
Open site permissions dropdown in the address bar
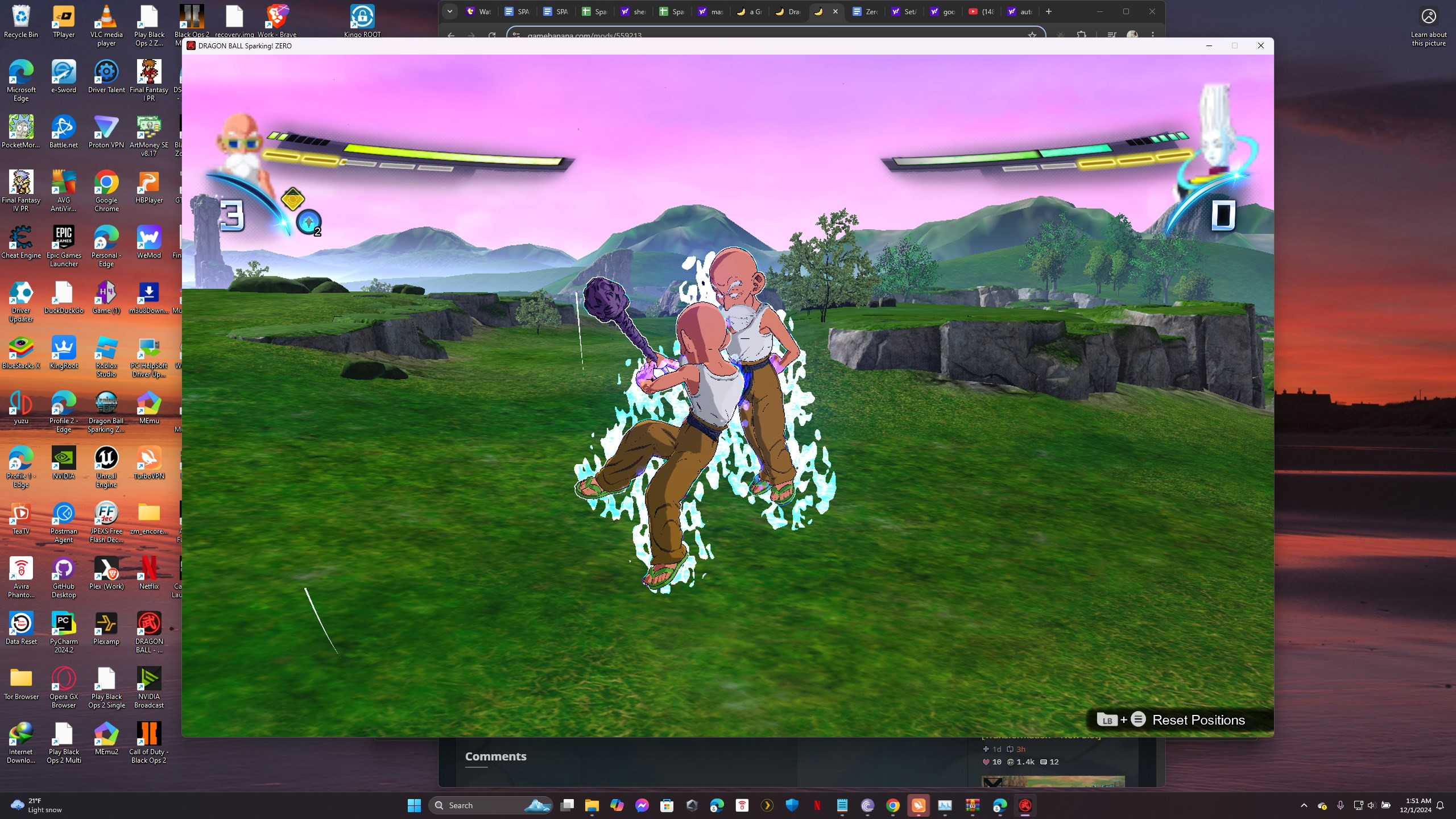tap(516, 35)
